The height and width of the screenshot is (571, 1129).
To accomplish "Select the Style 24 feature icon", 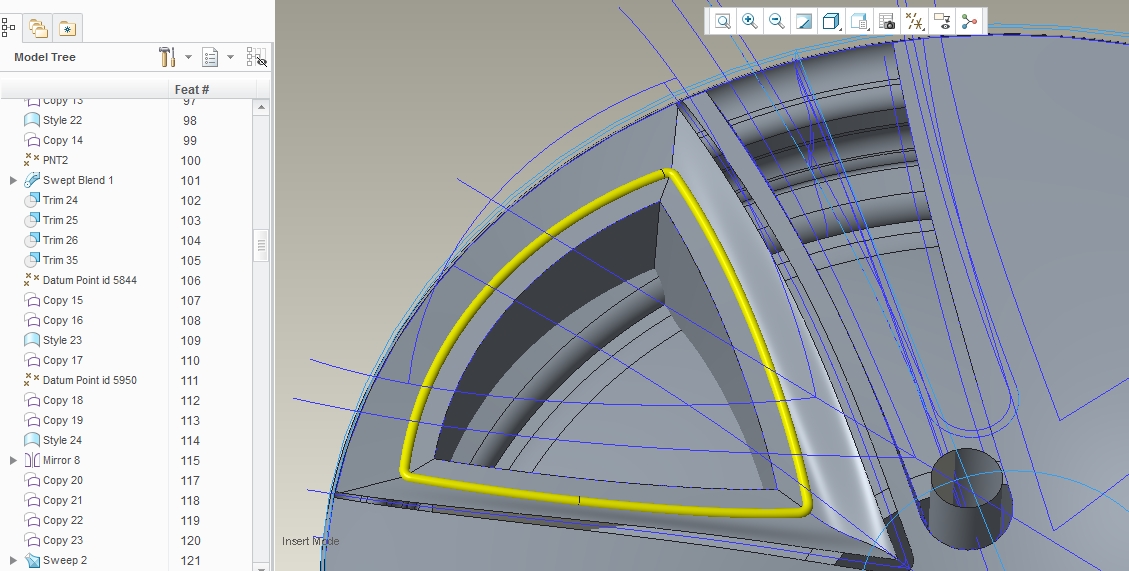I will click(32, 440).
